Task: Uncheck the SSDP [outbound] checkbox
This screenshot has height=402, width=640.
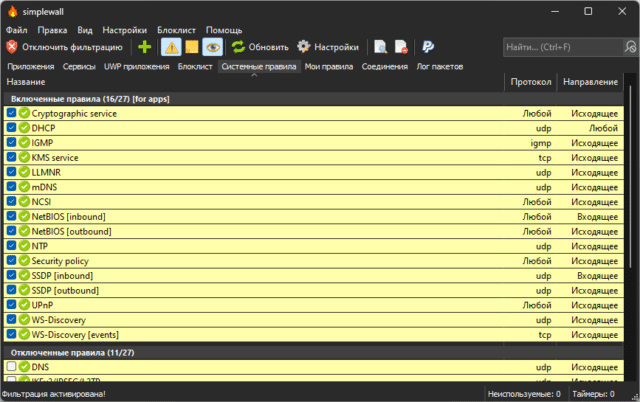Action: coord(11,290)
